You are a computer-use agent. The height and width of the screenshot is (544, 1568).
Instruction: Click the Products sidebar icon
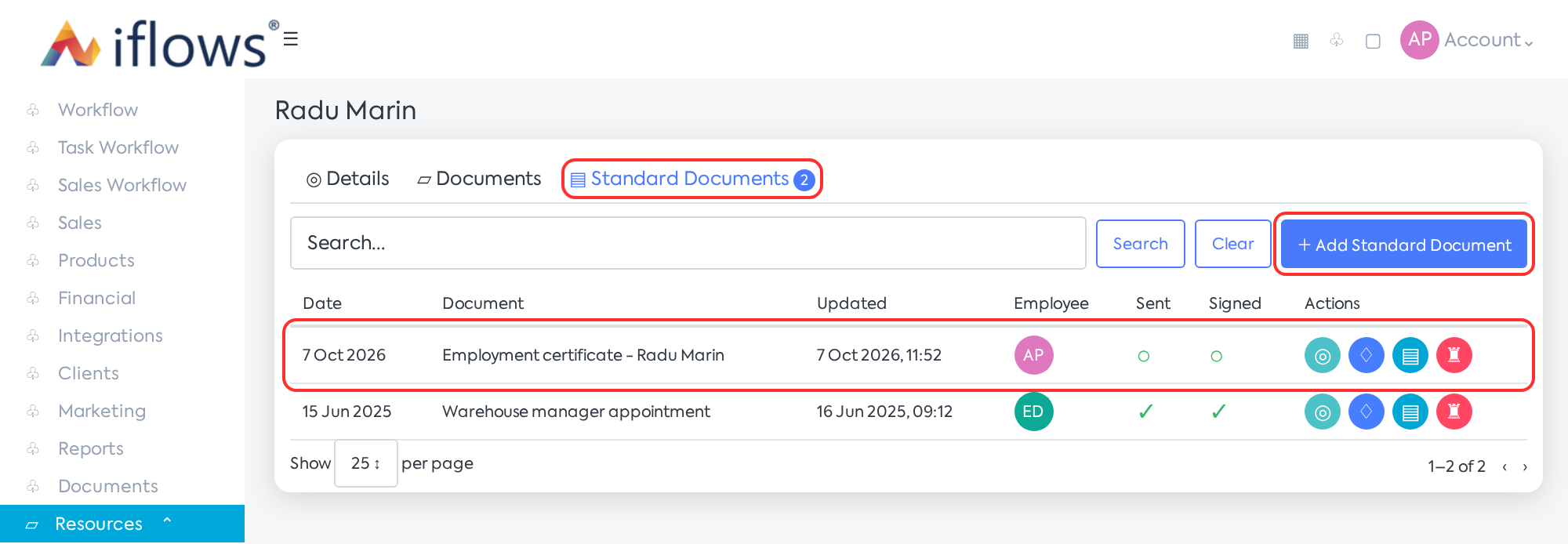[x=33, y=260]
